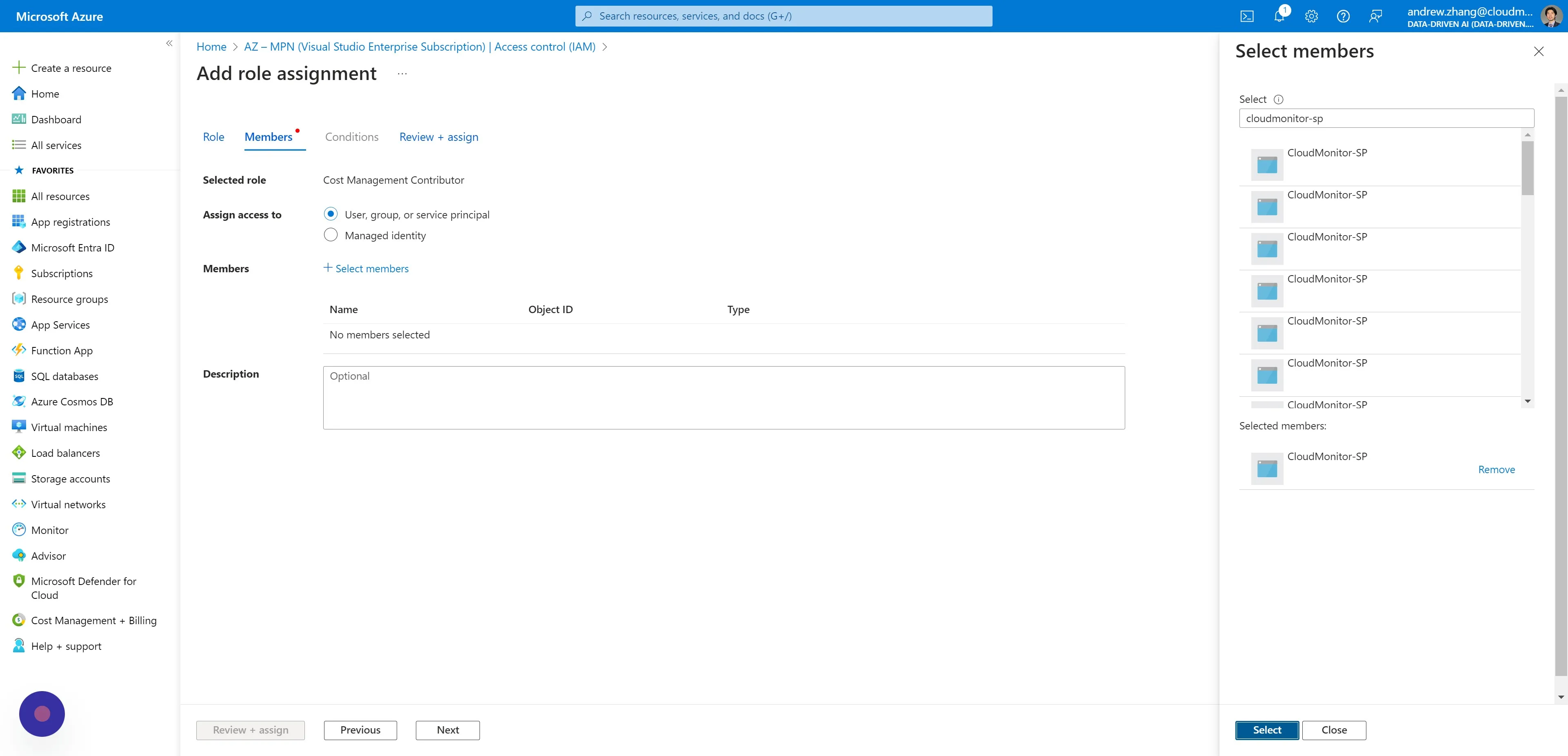Switch to the Role tab
The image size is (1568, 756).
[x=214, y=137]
